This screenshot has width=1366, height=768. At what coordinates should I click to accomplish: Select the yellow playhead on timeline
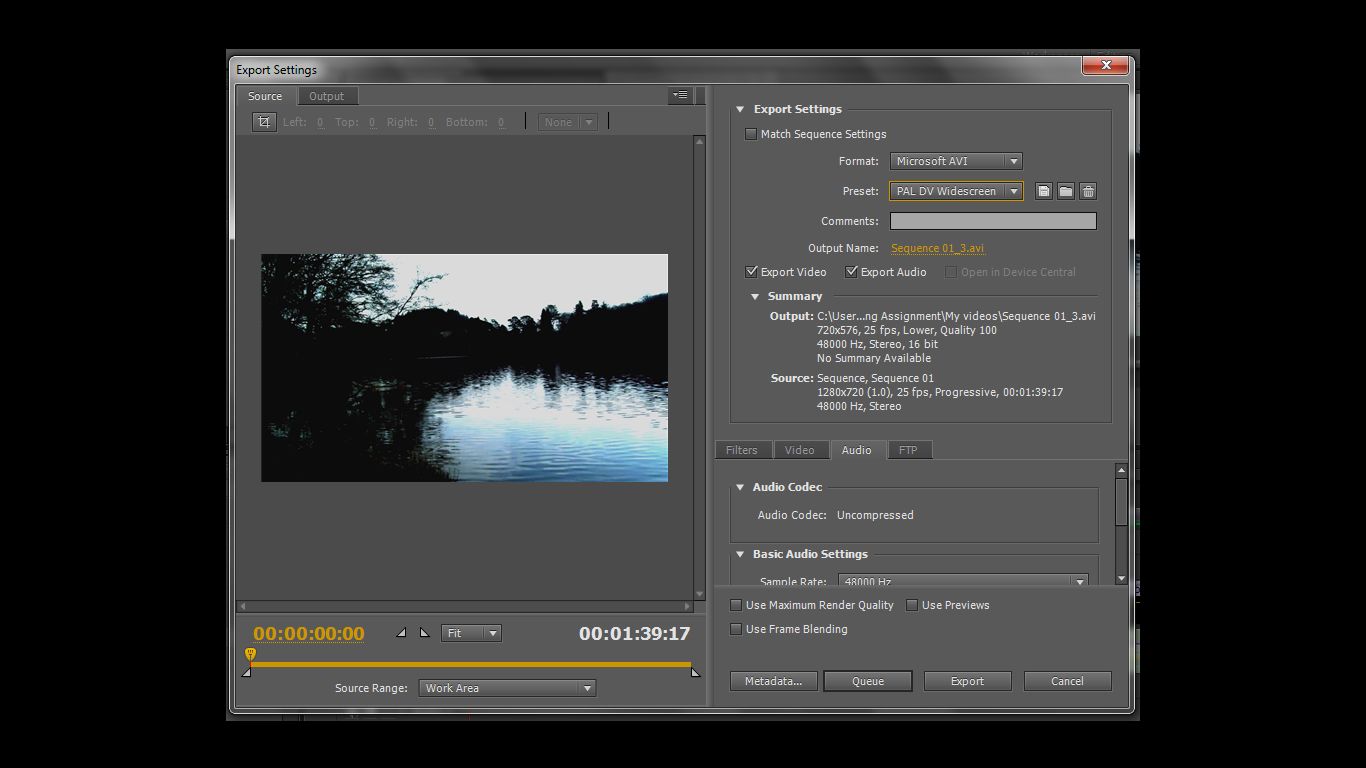click(250, 654)
